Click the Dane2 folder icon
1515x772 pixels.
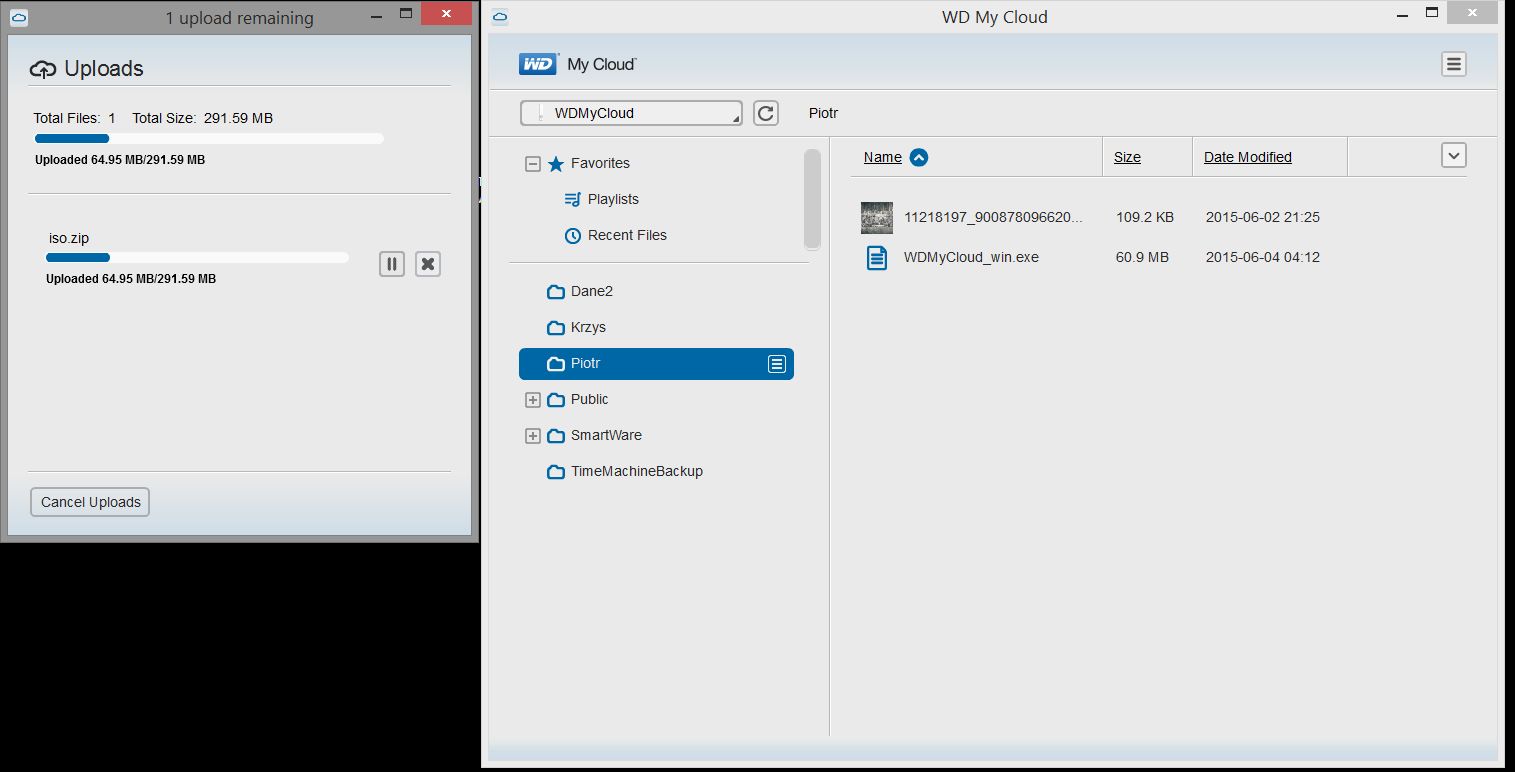point(556,292)
